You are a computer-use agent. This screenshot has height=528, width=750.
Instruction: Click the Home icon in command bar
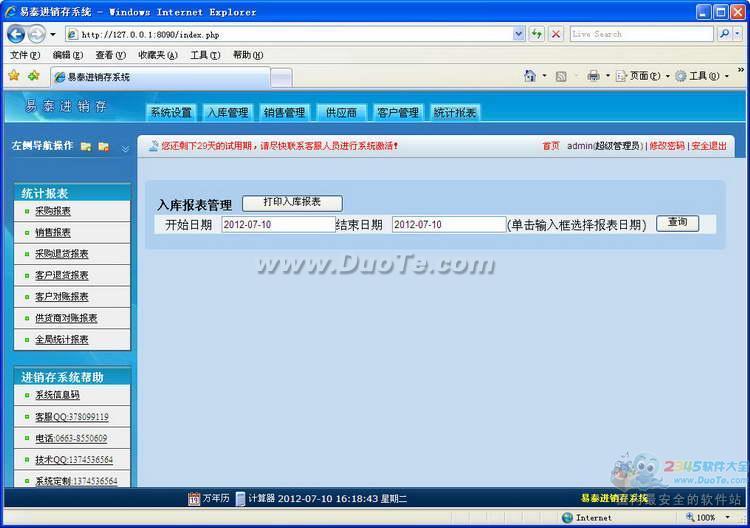click(530, 76)
